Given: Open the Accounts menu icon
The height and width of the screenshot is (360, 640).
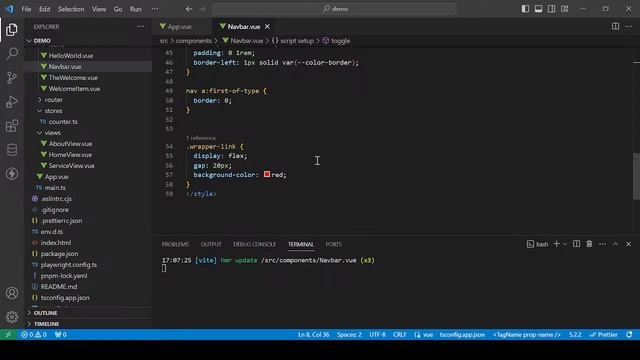Looking at the screenshot, I should click(x=12, y=293).
